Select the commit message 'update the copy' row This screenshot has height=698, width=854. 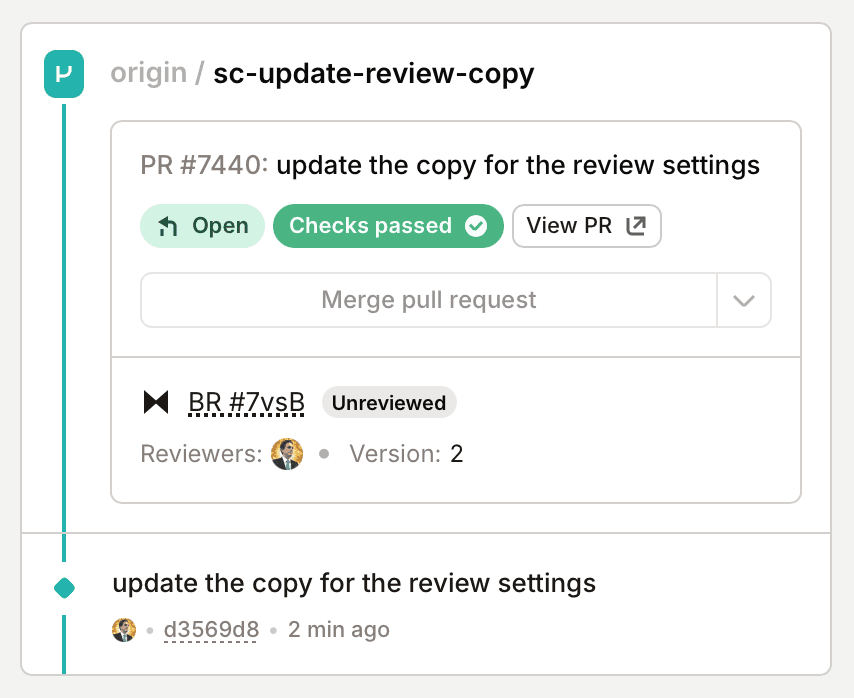pyautogui.click(x=354, y=583)
